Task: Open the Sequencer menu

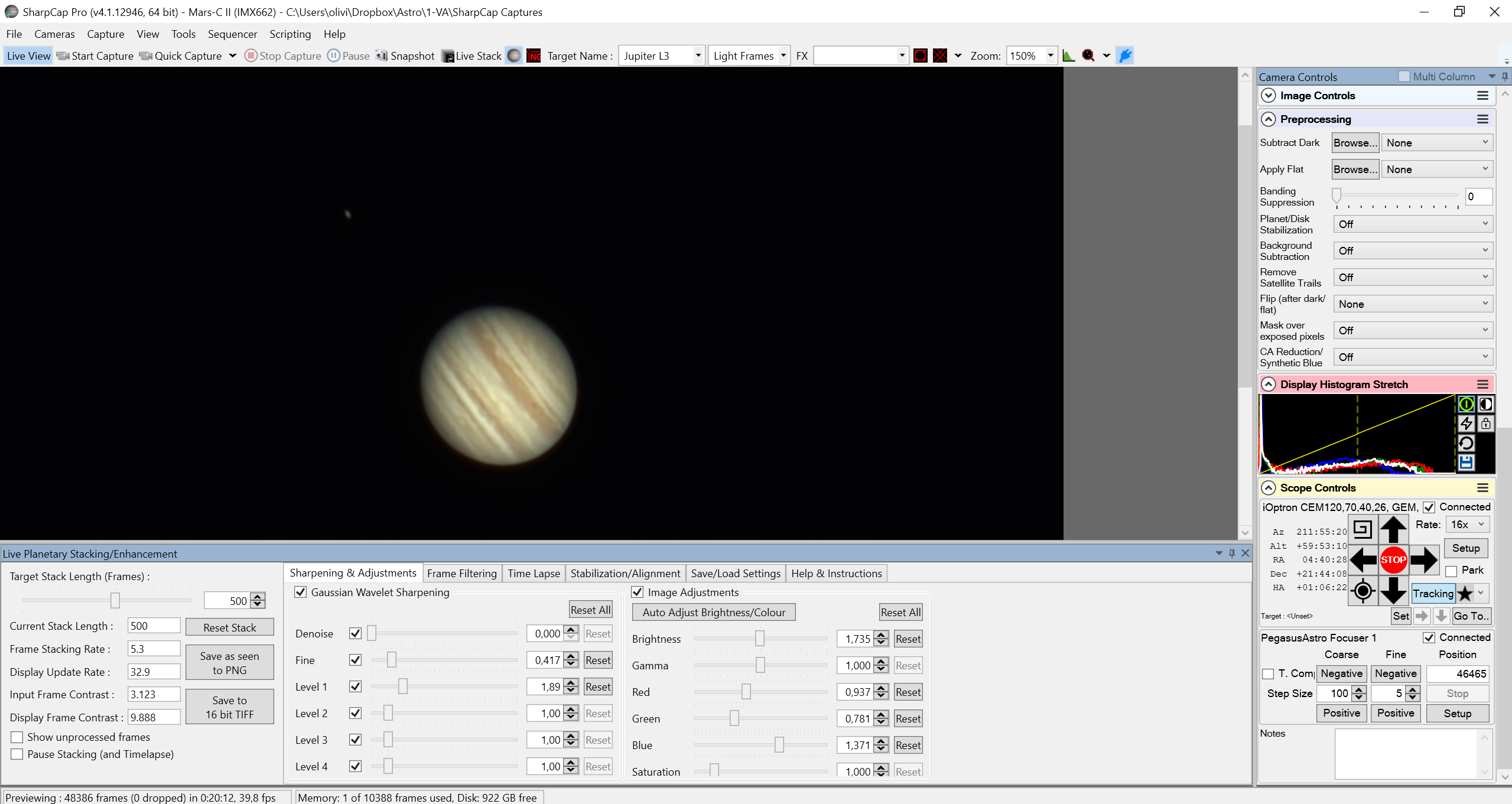Action: [x=232, y=34]
